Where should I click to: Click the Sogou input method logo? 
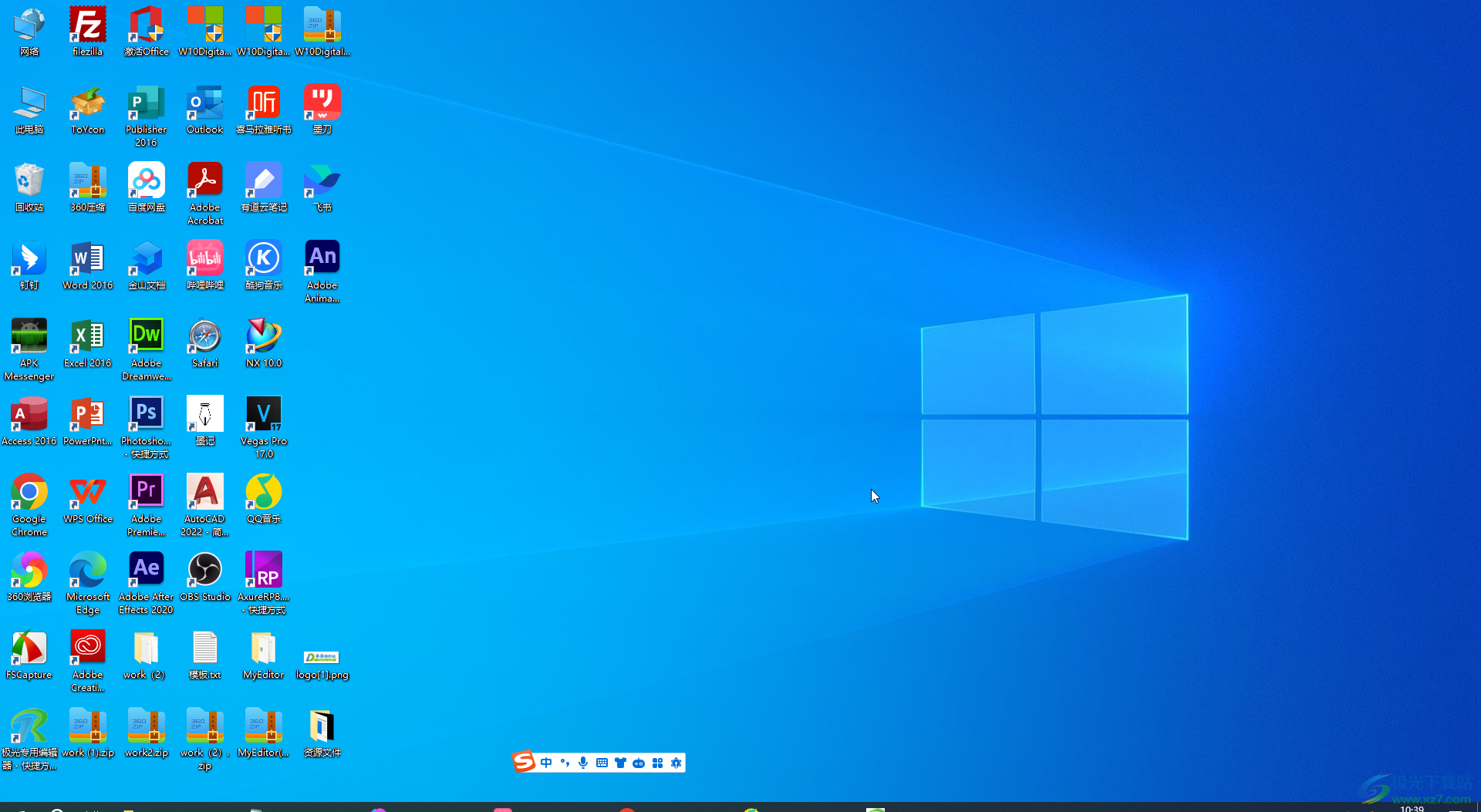click(x=525, y=762)
